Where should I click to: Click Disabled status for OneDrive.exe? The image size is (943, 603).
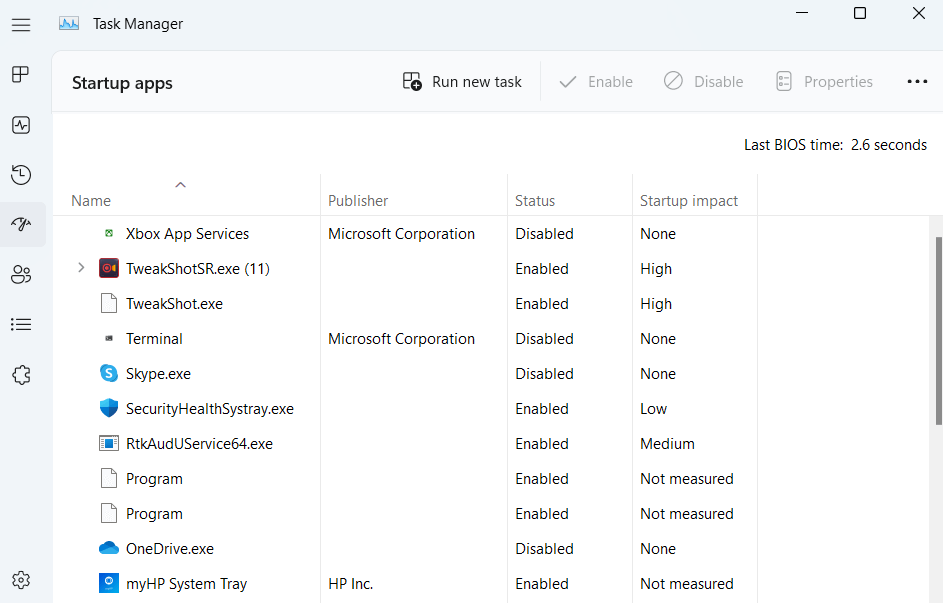click(x=544, y=549)
